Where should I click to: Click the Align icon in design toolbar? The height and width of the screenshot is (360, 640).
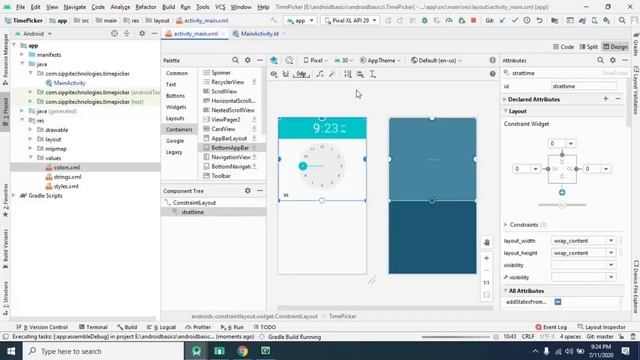[360, 74]
